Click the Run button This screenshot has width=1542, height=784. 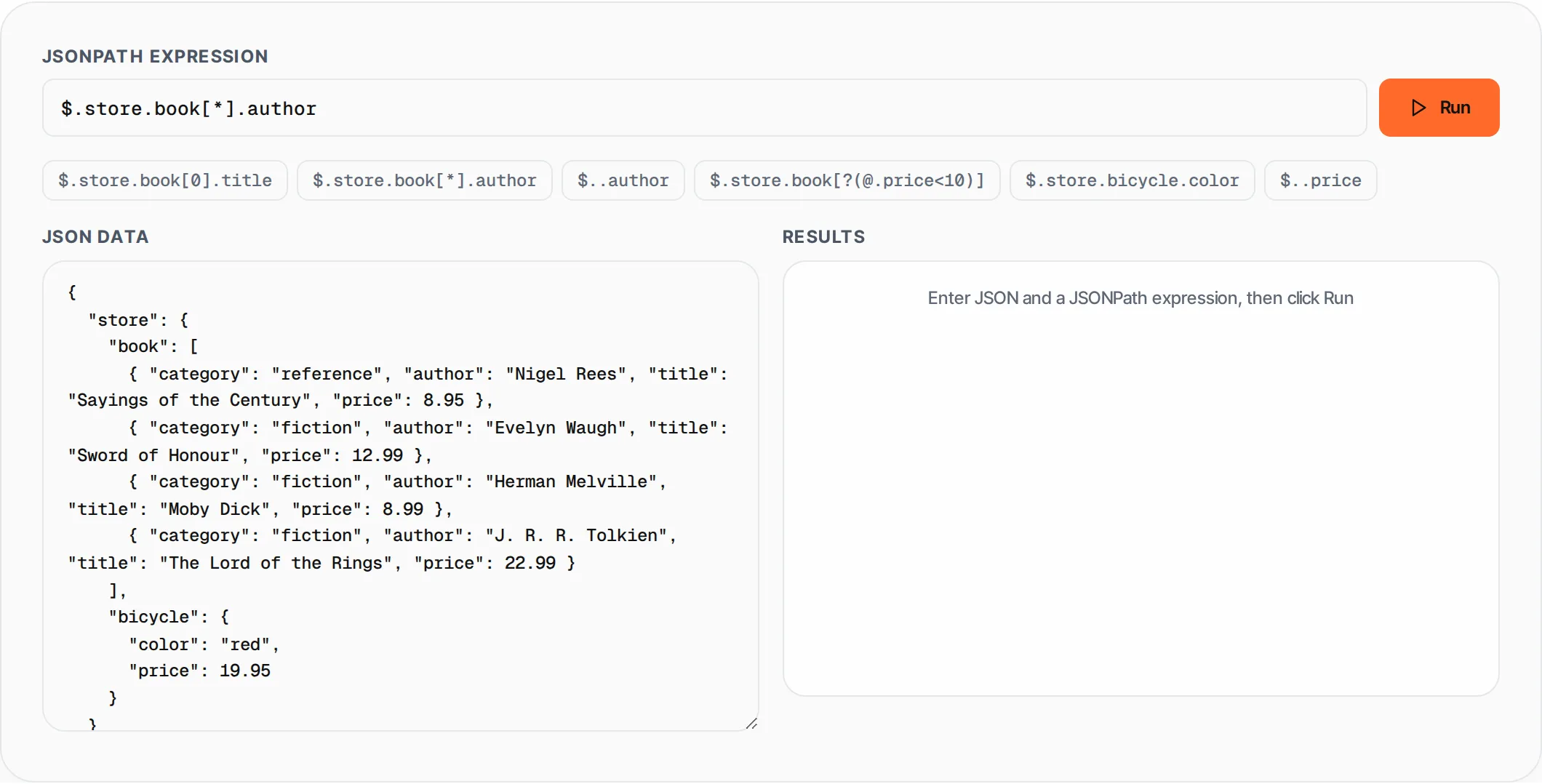tap(1439, 108)
